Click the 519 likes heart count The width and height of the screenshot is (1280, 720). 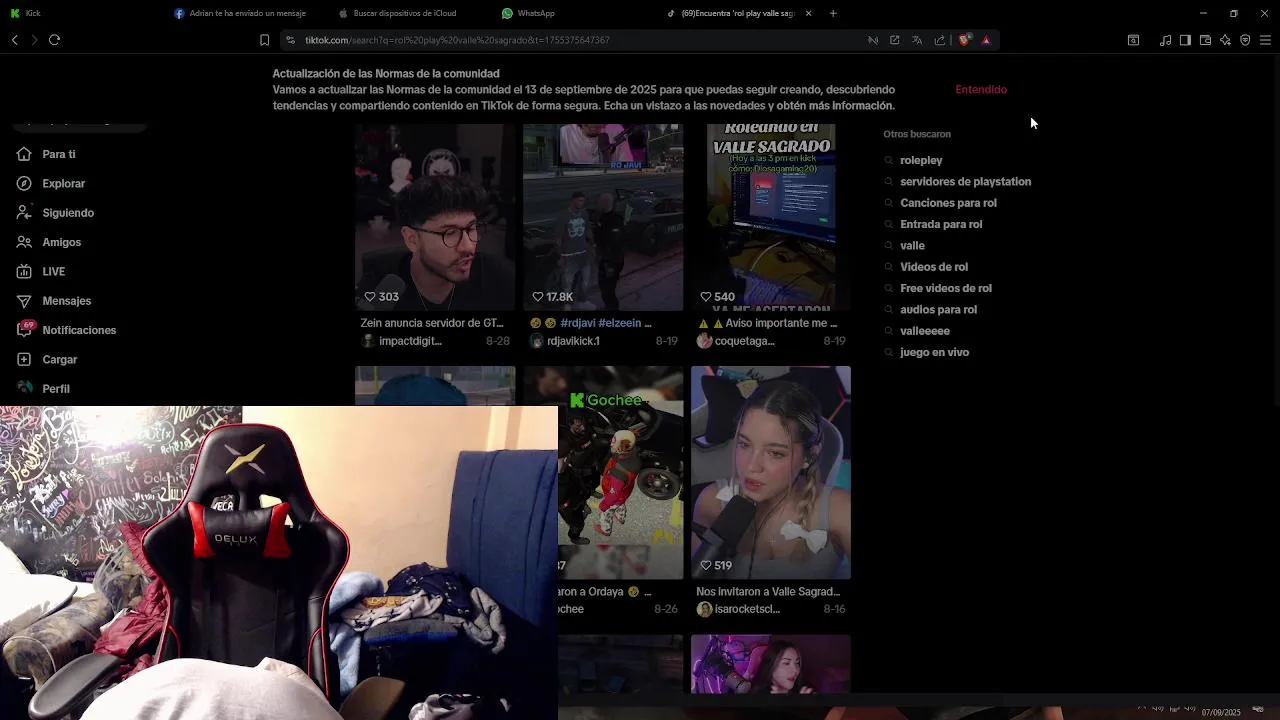(x=716, y=566)
